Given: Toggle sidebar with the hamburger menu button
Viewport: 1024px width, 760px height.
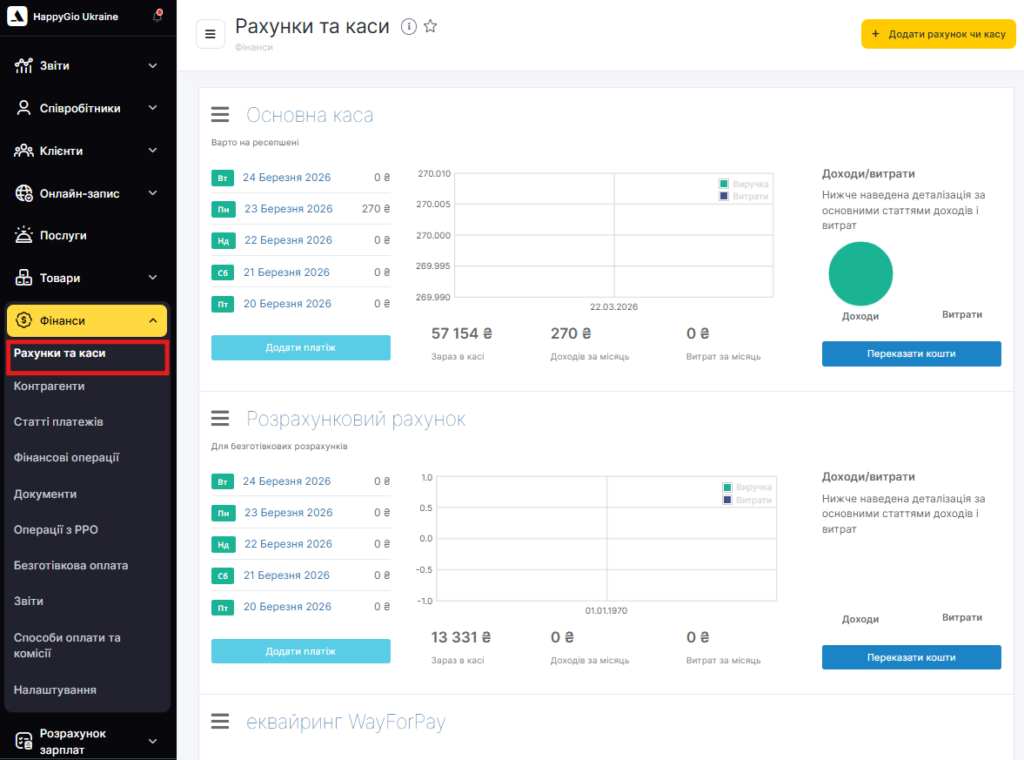Looking at the screenshot, I should pyautogui.click(x=210, y=33).
